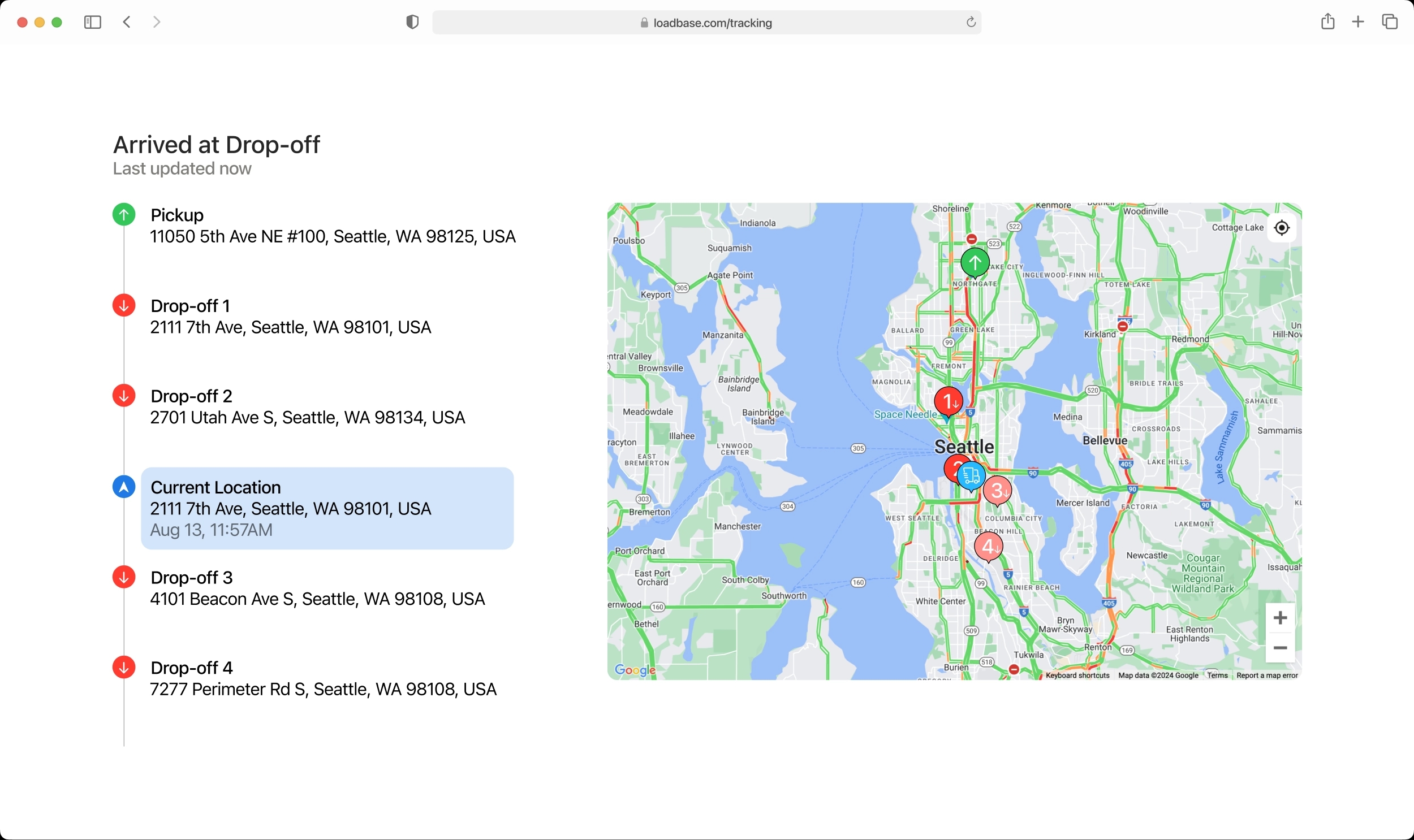Click the Map data ©2024 Google text
The height and width of the screenshot is (840, 1414).
tap(1158, 676)
